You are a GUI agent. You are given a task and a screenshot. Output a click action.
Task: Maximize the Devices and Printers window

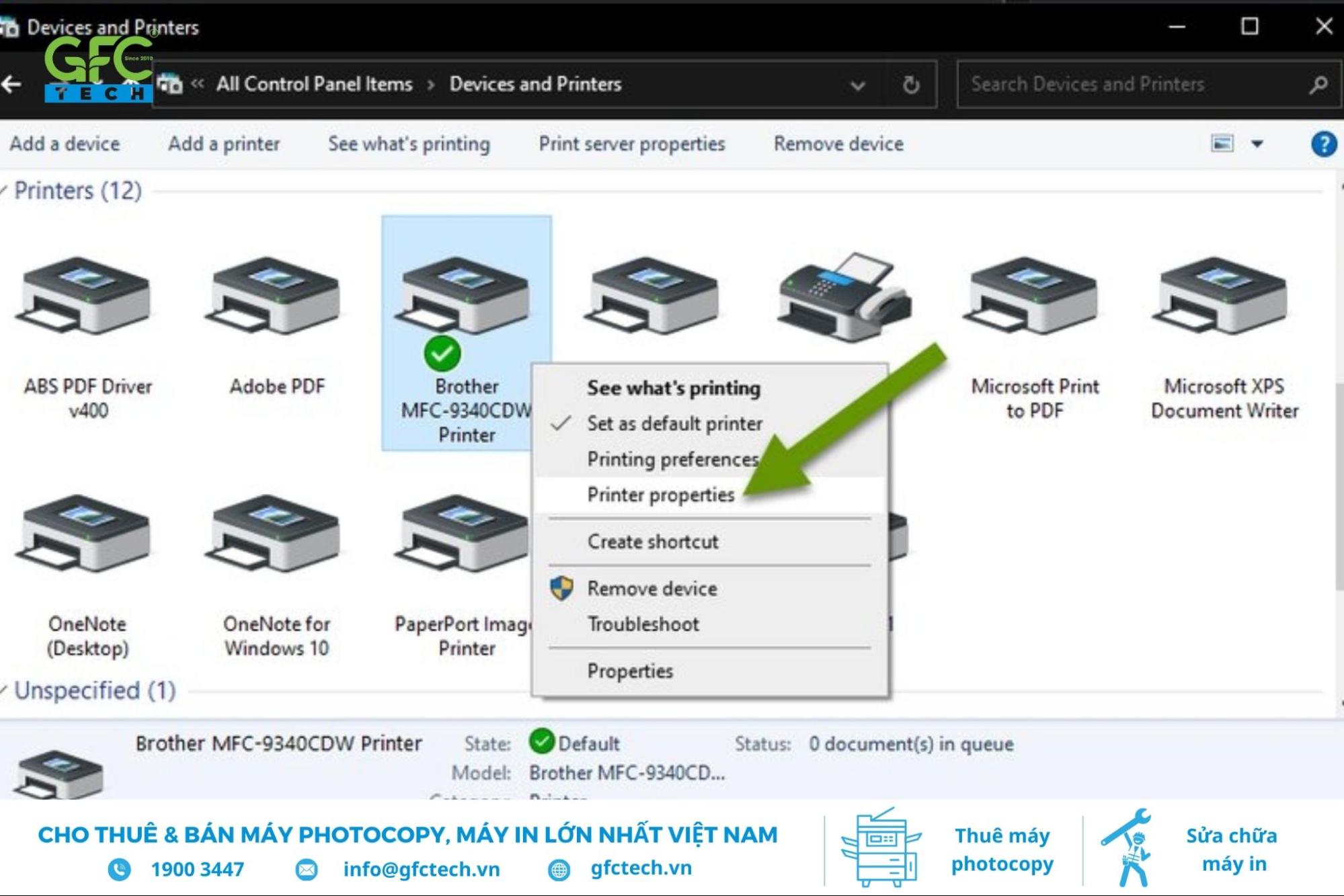pyautogui.click(x=1249, y=27)
